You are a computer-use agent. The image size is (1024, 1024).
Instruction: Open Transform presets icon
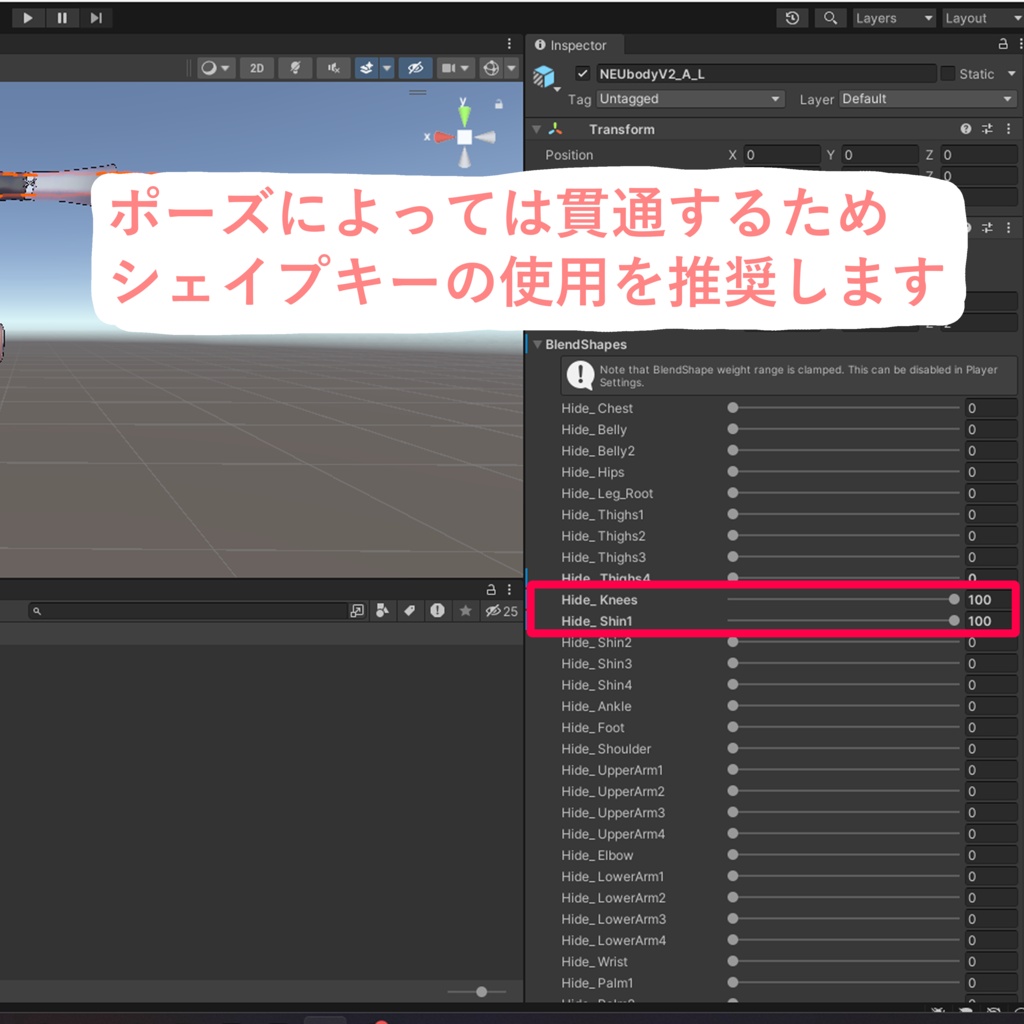[987, 129]
